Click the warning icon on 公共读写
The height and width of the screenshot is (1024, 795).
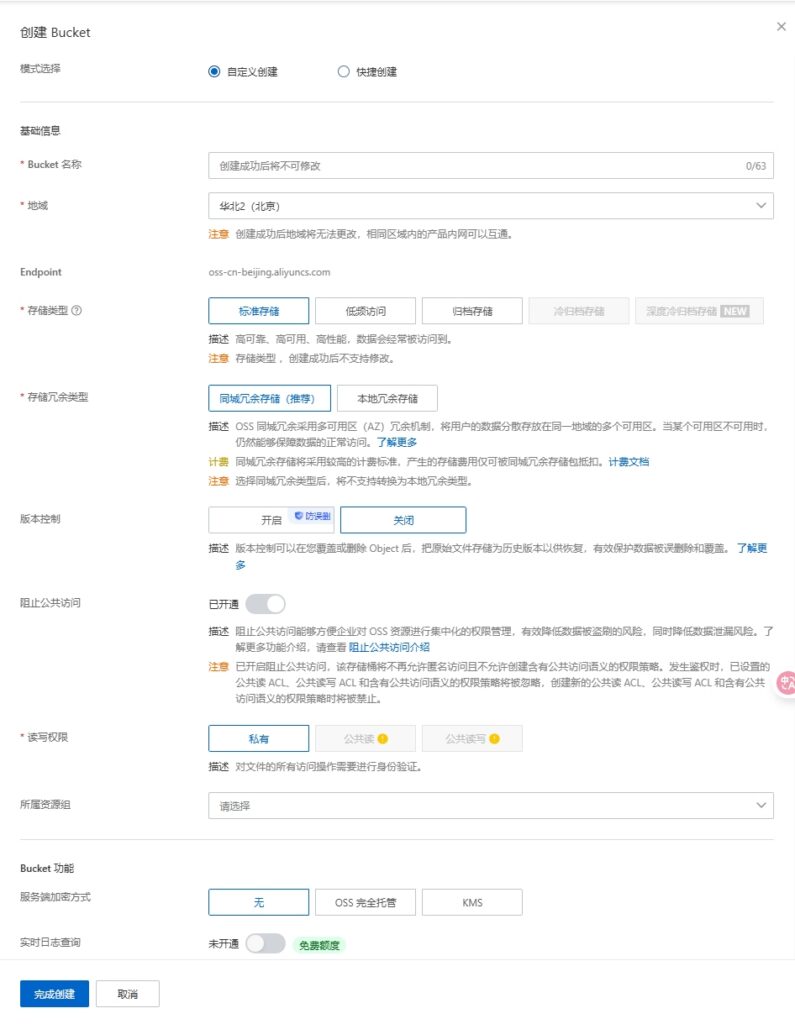(x=493, y=739)
